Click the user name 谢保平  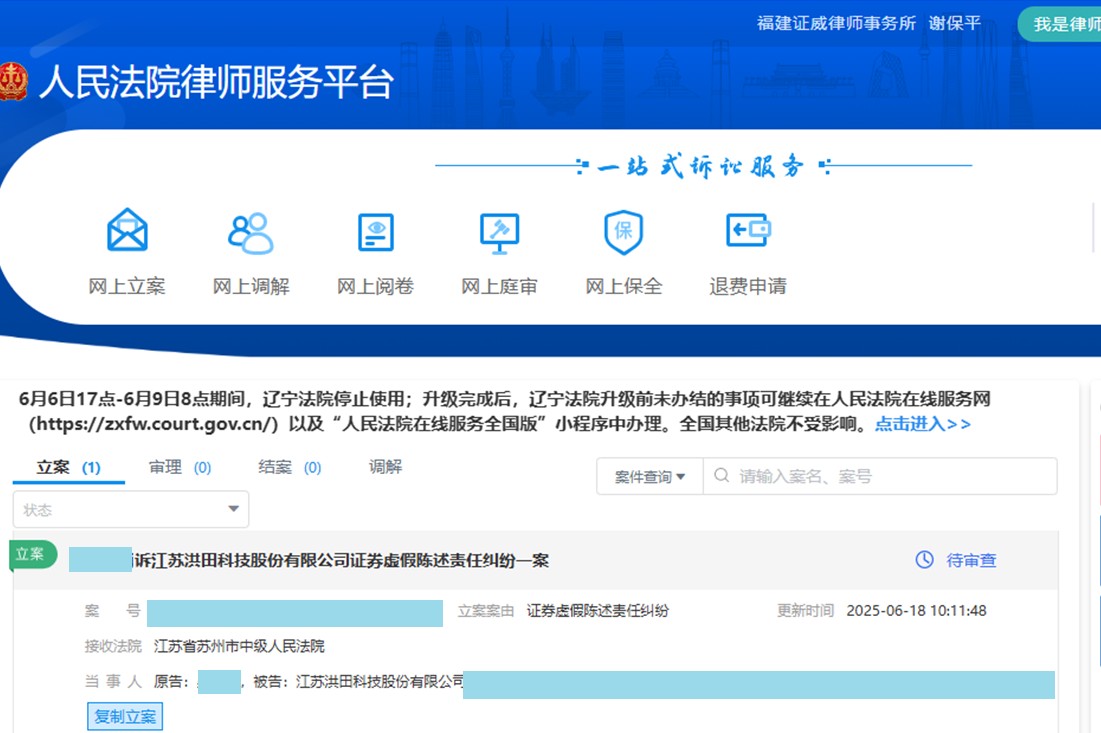(954, 23)
